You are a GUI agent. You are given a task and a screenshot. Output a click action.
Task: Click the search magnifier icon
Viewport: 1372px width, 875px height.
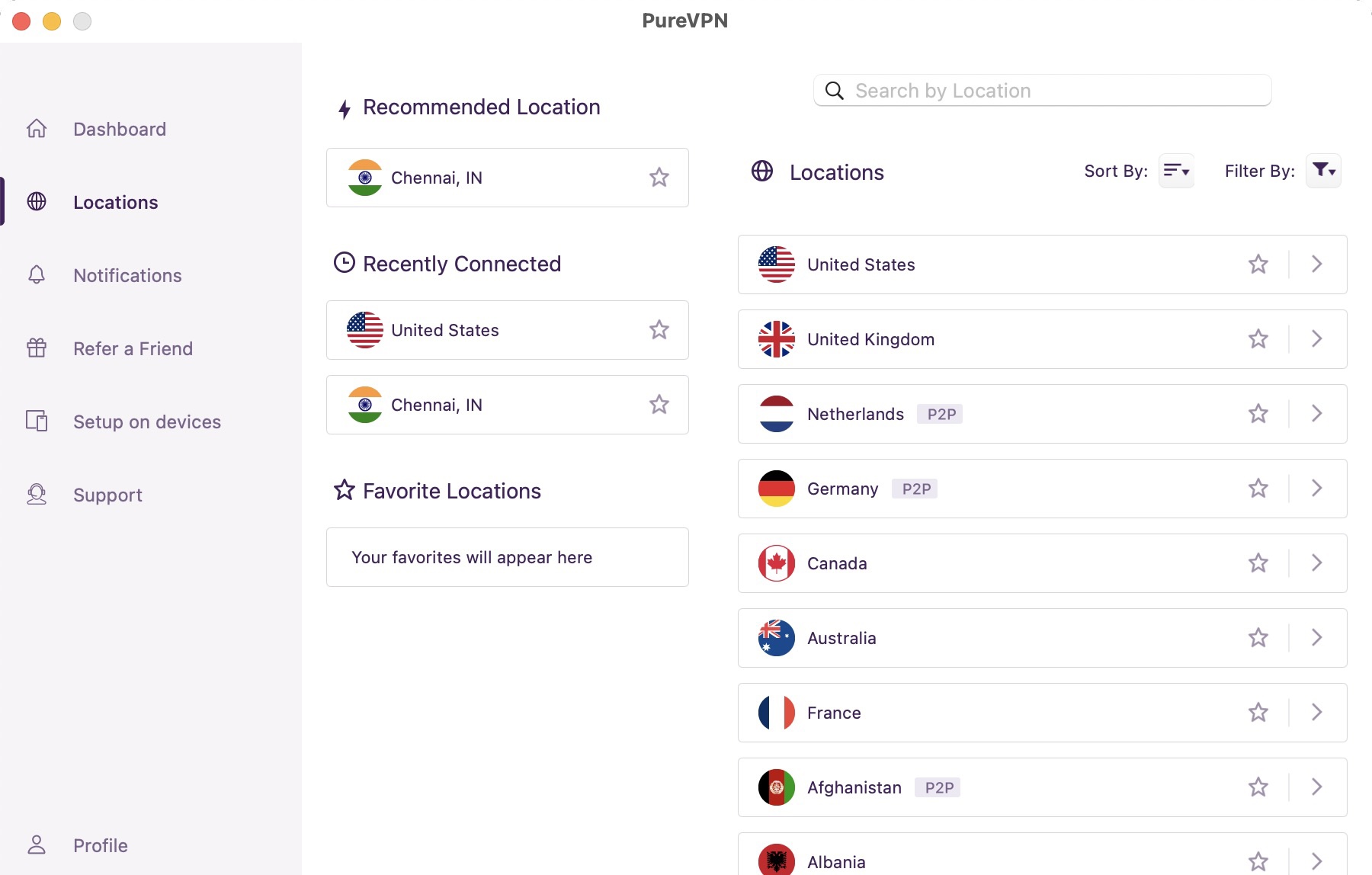[x=835, y=90]
